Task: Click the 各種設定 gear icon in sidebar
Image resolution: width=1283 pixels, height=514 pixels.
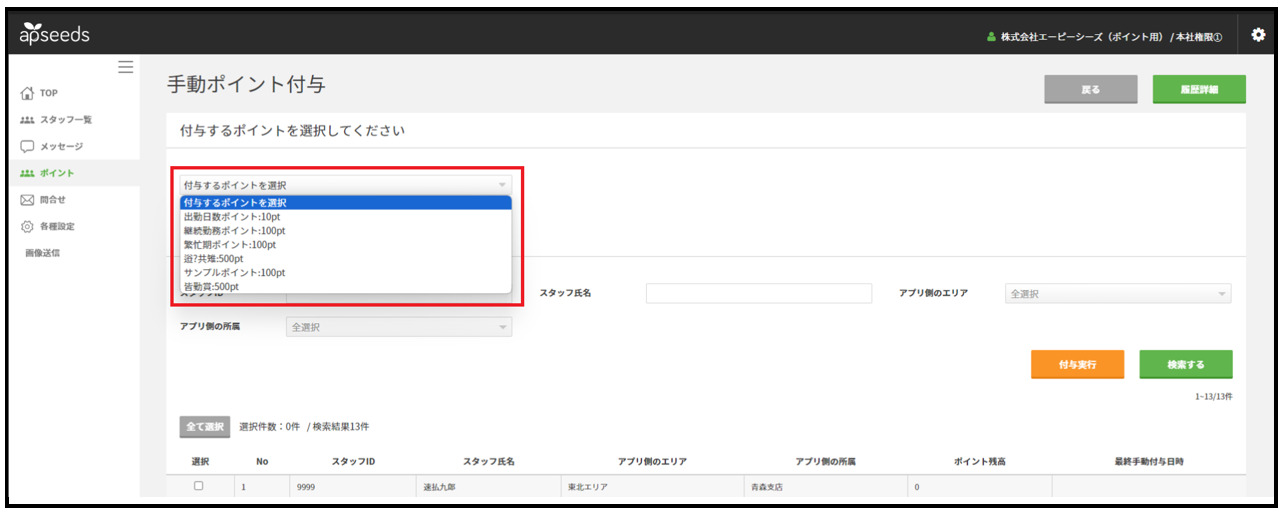Action: tap(27, 227)
